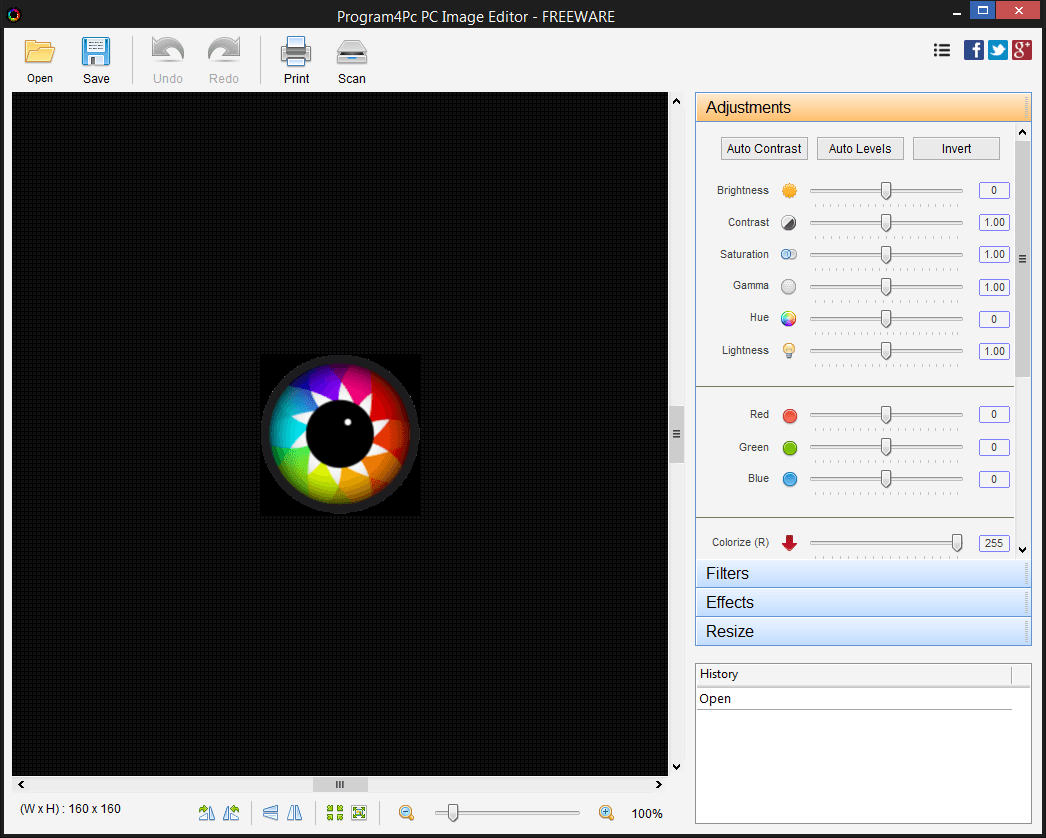Screen dimensions: 1046x838
Task: Open the Facebook share icon
Action: tap(974, 50)
